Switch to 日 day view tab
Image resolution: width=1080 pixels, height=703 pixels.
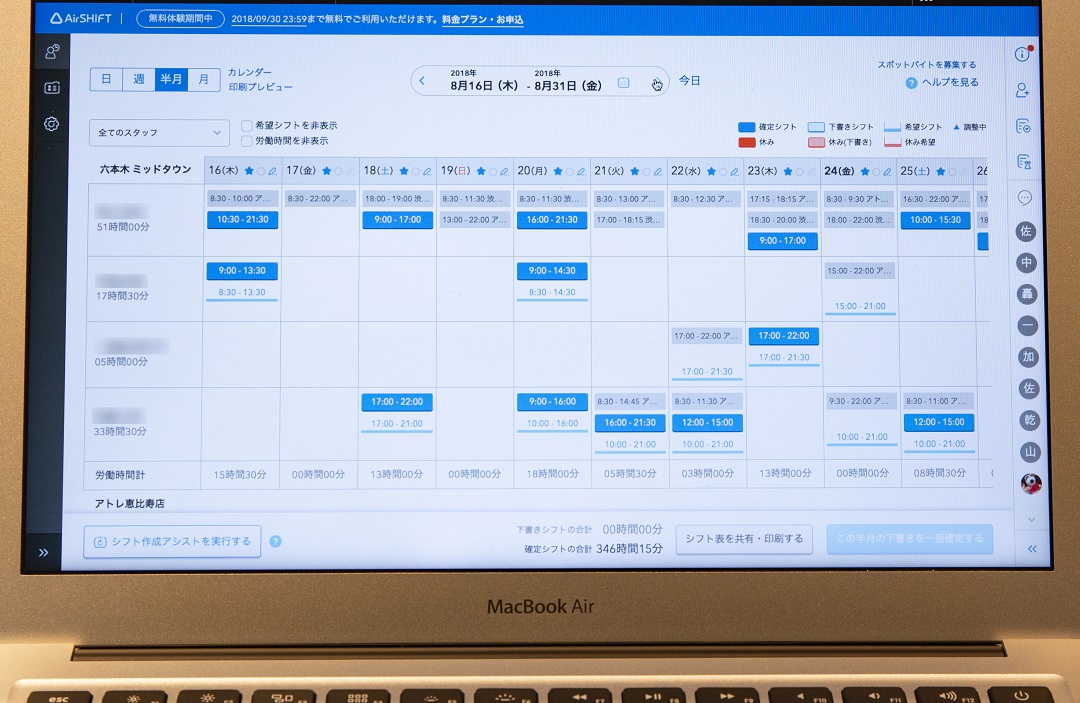coord(106,79)
